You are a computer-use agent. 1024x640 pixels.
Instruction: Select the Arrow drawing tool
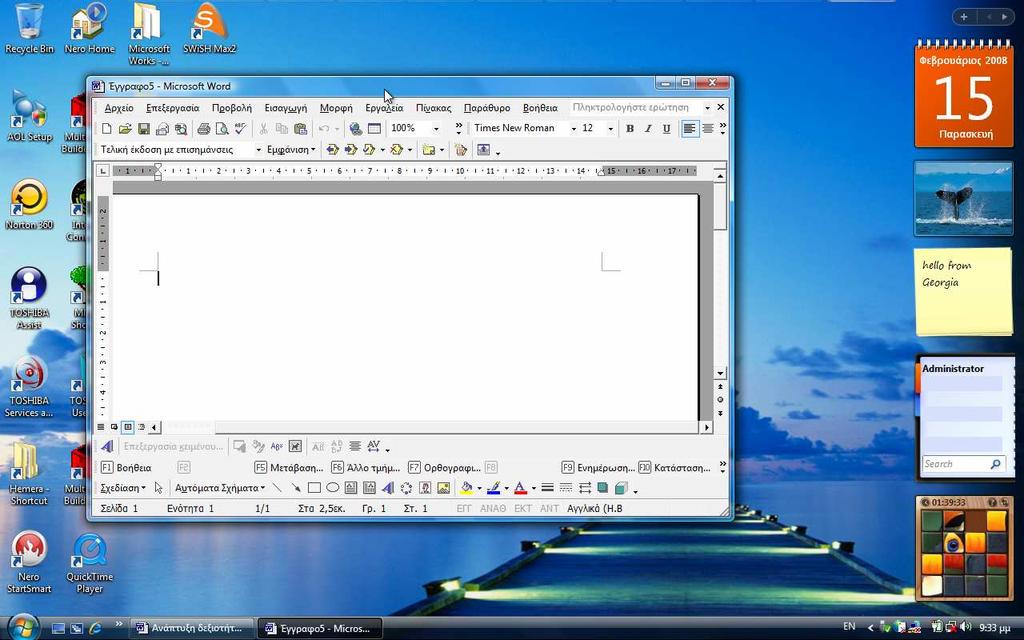pyautogui.click(x=296, y=488)
